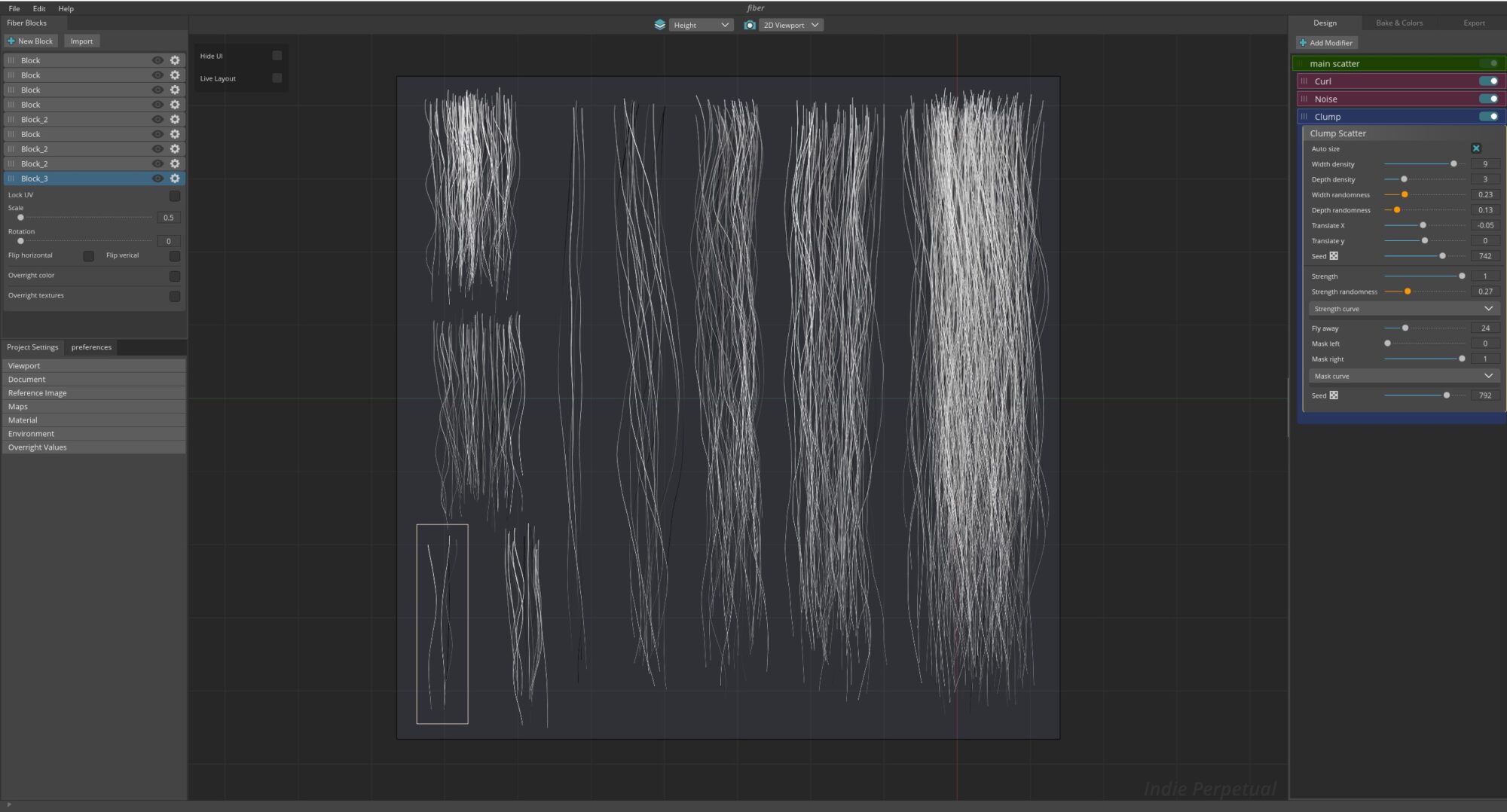Enable the Lock UV checkbox
The width and height of the screenshot is (1507, 812).
[x=175, y=196]
